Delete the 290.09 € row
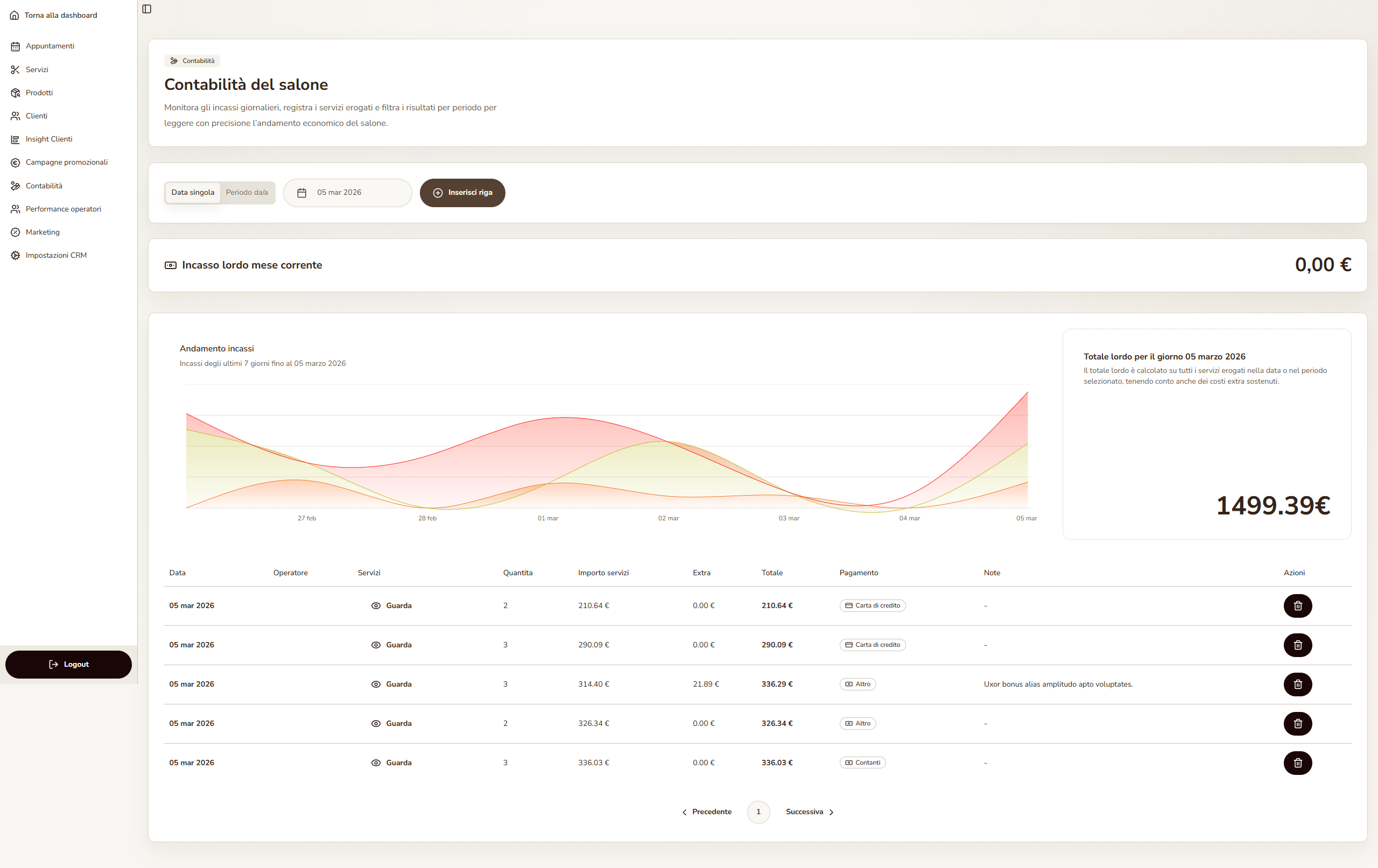 (1297, 645)
